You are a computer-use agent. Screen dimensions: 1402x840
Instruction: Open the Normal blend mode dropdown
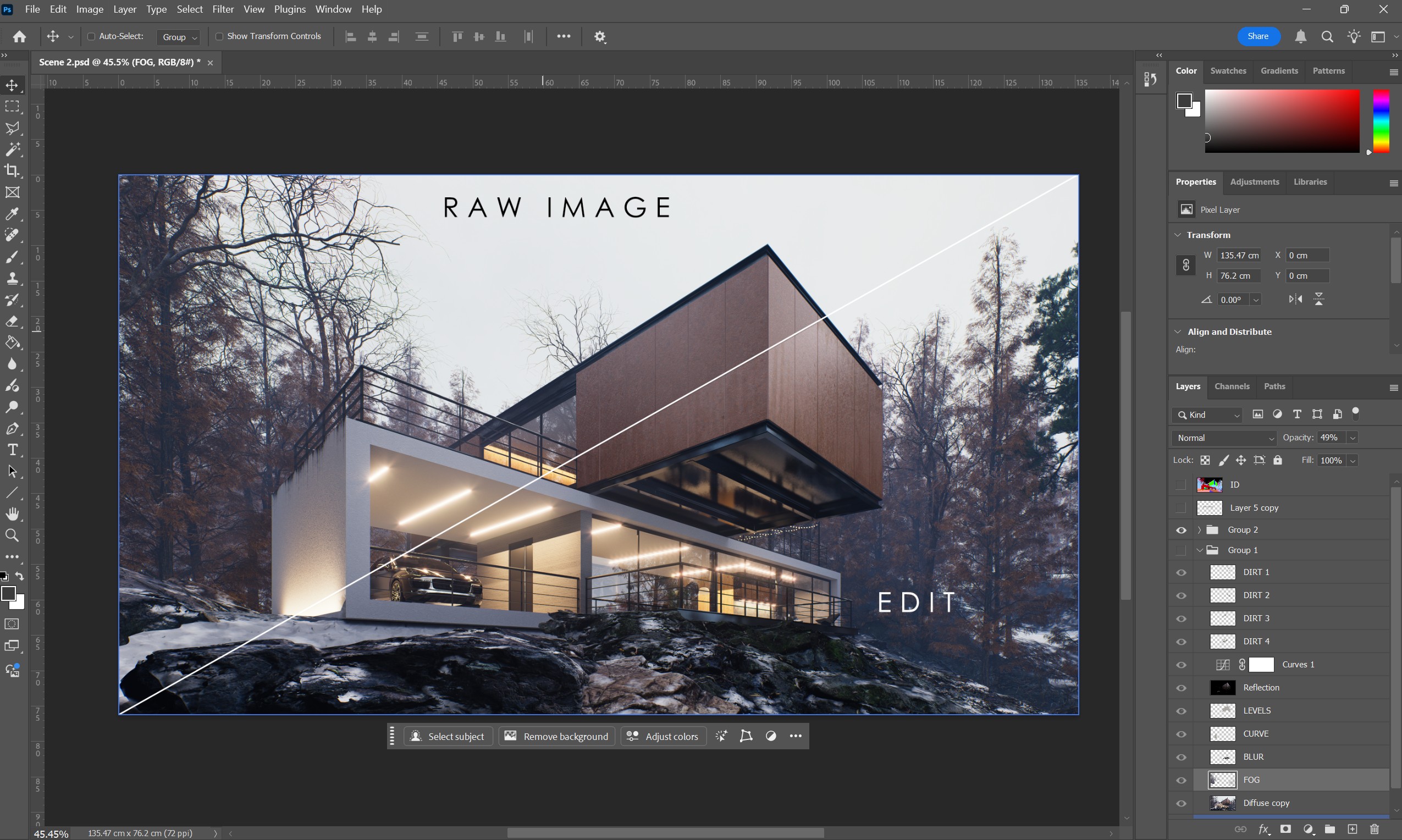1224,438
